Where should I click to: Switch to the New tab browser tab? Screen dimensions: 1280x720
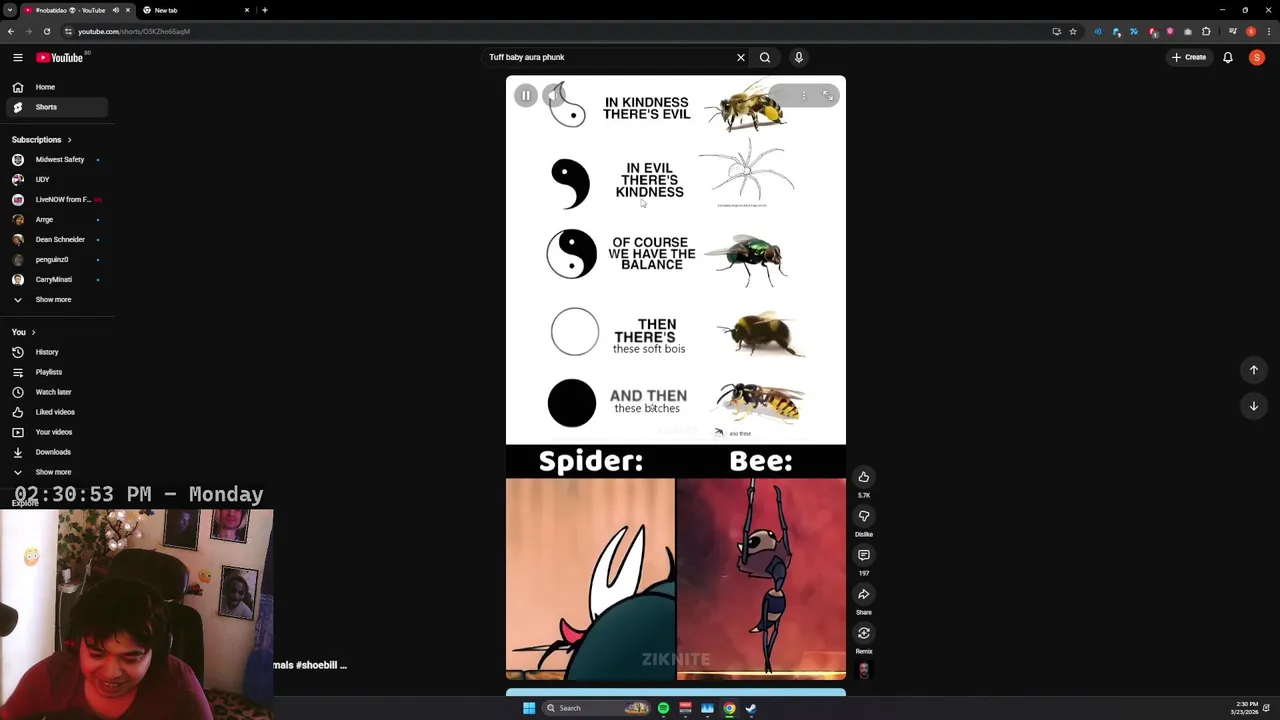click(x=195, y=10)
